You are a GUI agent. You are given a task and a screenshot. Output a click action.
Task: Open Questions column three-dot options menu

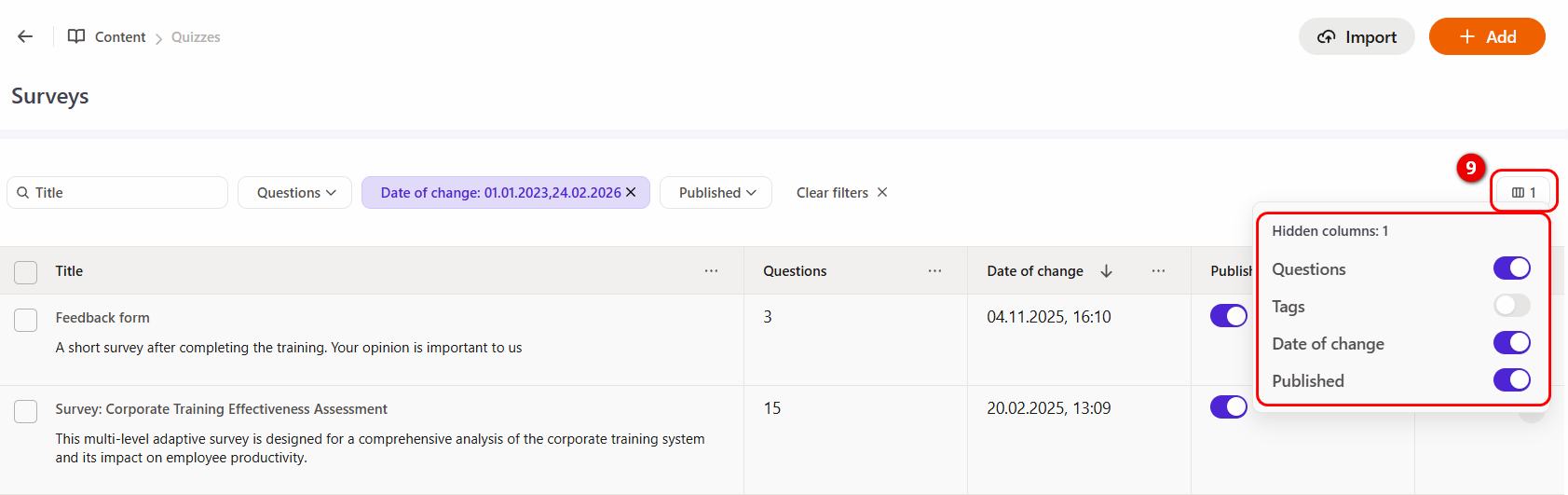(934, 270)
